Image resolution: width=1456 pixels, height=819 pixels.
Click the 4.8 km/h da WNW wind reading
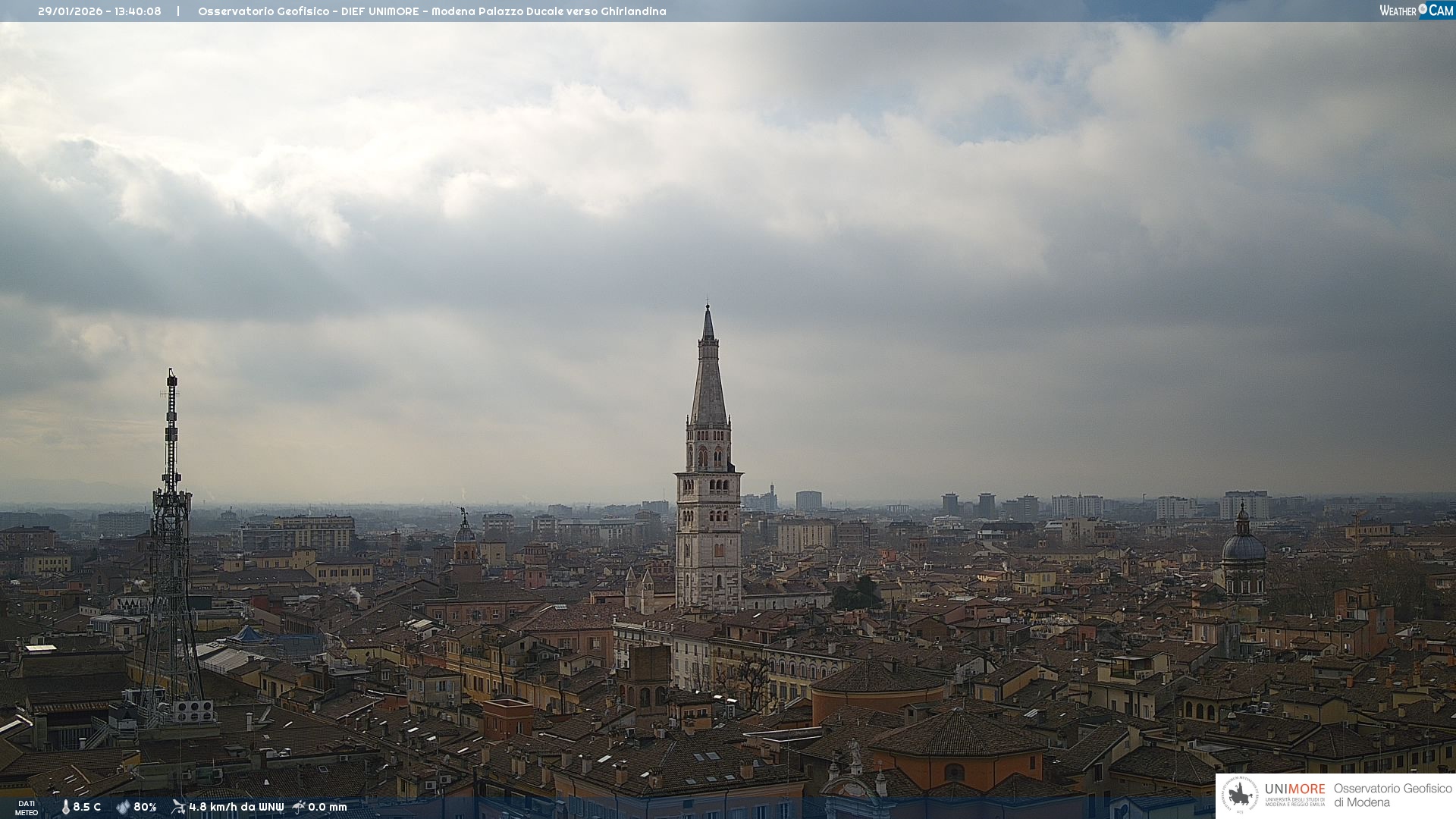[x=236, y=807]
